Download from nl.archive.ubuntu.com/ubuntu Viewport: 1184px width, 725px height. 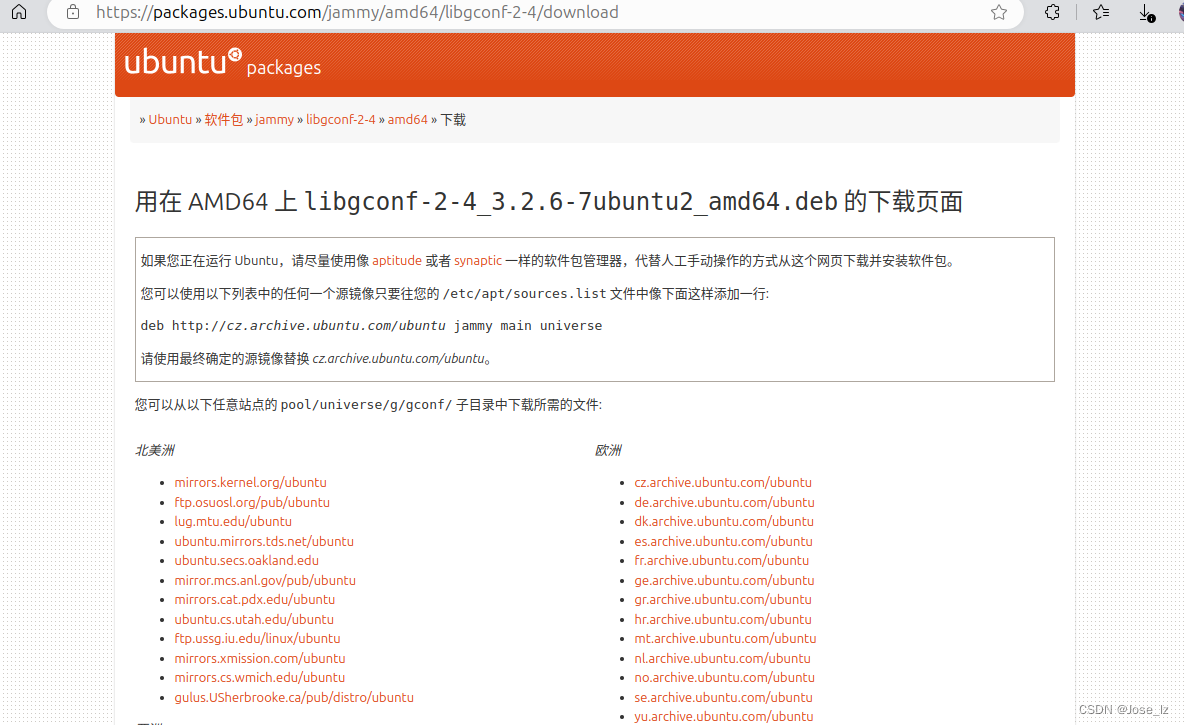pos(723,658)
